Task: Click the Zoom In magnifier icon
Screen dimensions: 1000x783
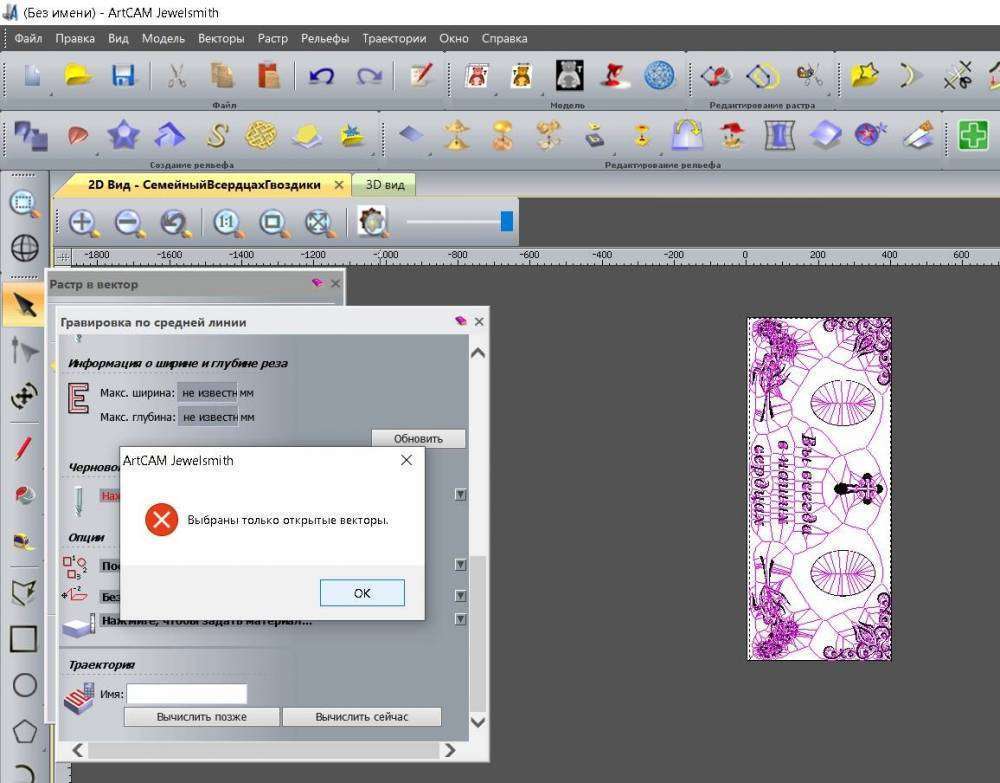Action: [x=81, y=222]
